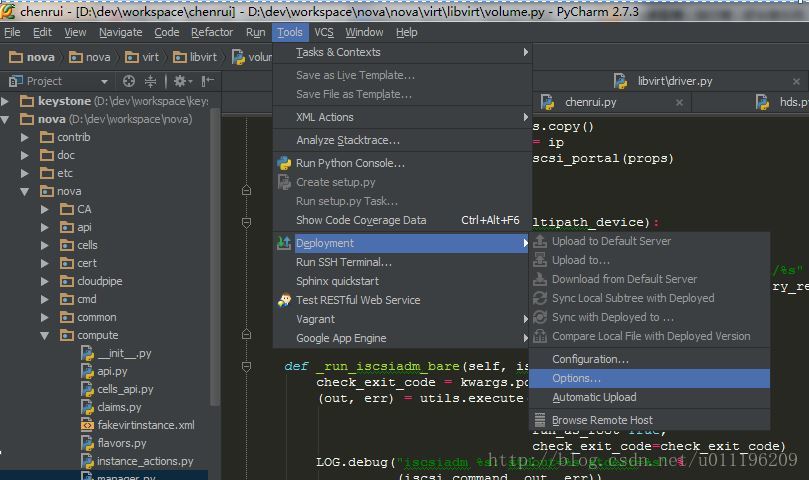Image resolution: width=809 pixels, height=480 pixels.
Task: Select Configuration... in Deployment submenu
Action: [650, 359]
